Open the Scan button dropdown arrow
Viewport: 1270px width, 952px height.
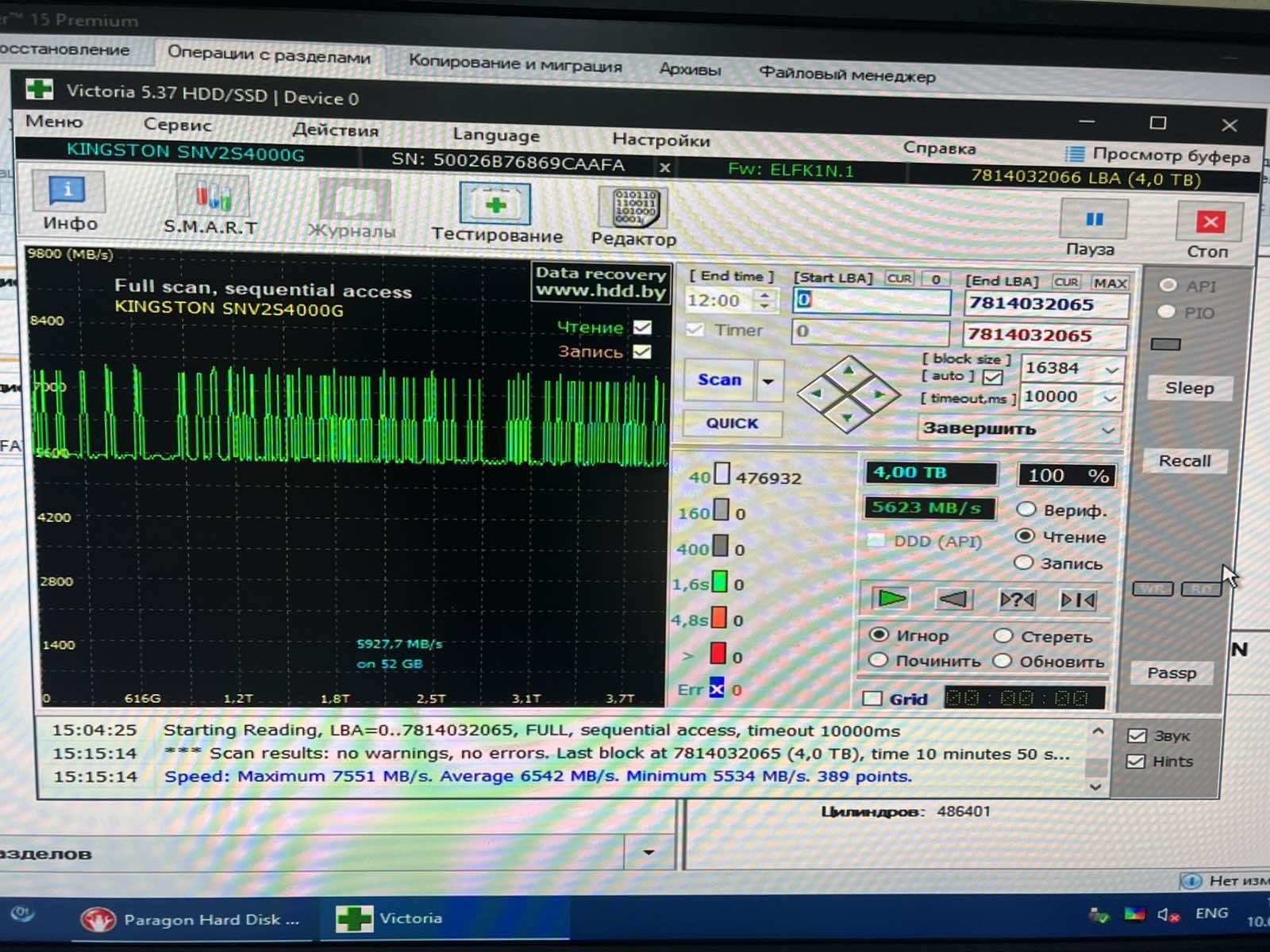(768, 381)
